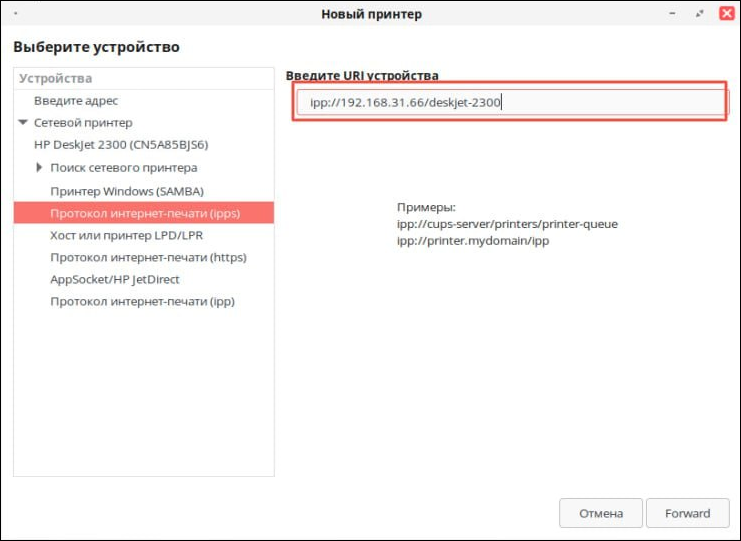The width and height of the screenshot is (741, 541).
Task: Pick Принтер Windows (SAMBA) option
Action: point(127,190)
